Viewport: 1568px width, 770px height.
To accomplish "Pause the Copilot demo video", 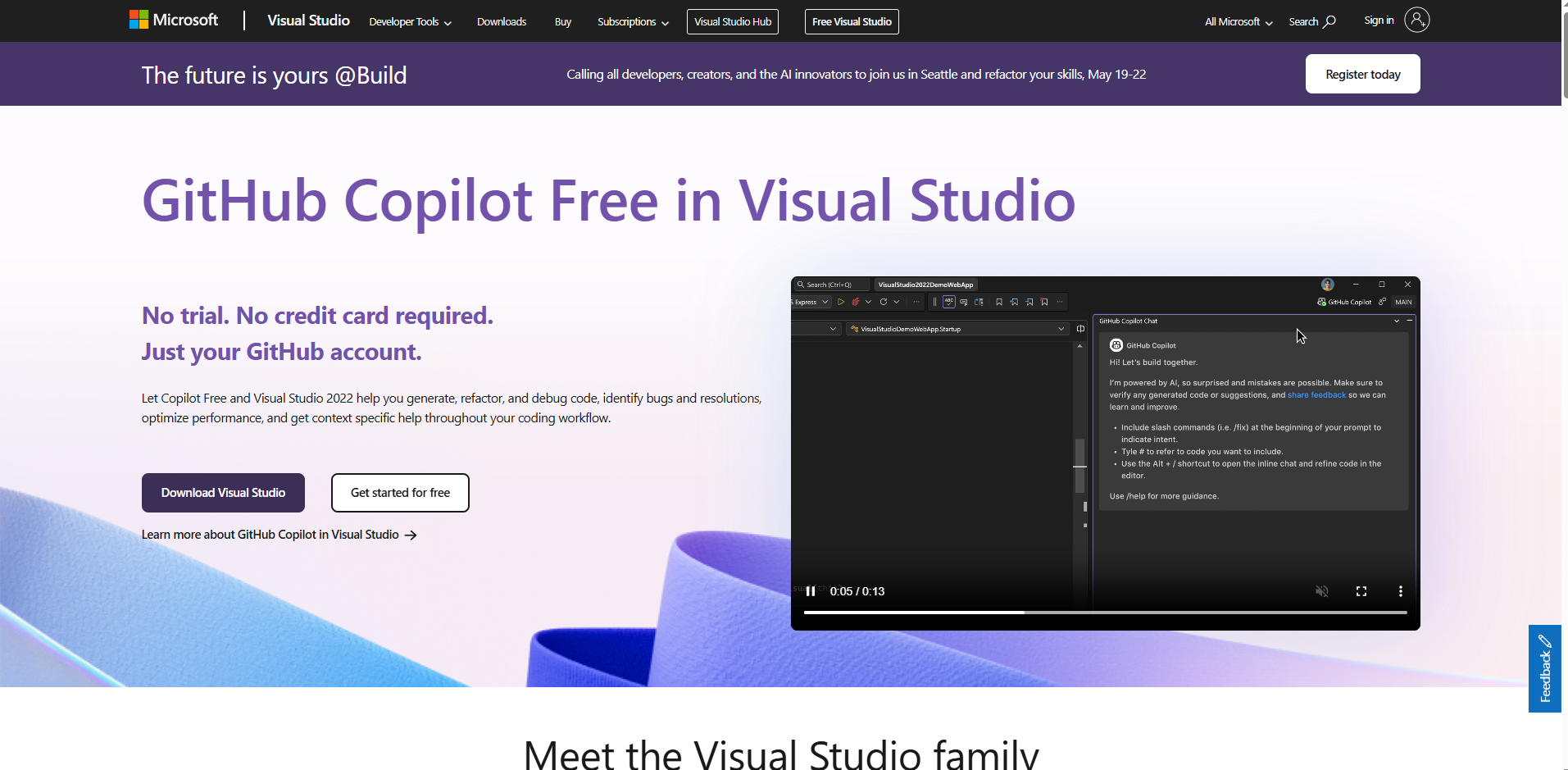I will 810,591.
